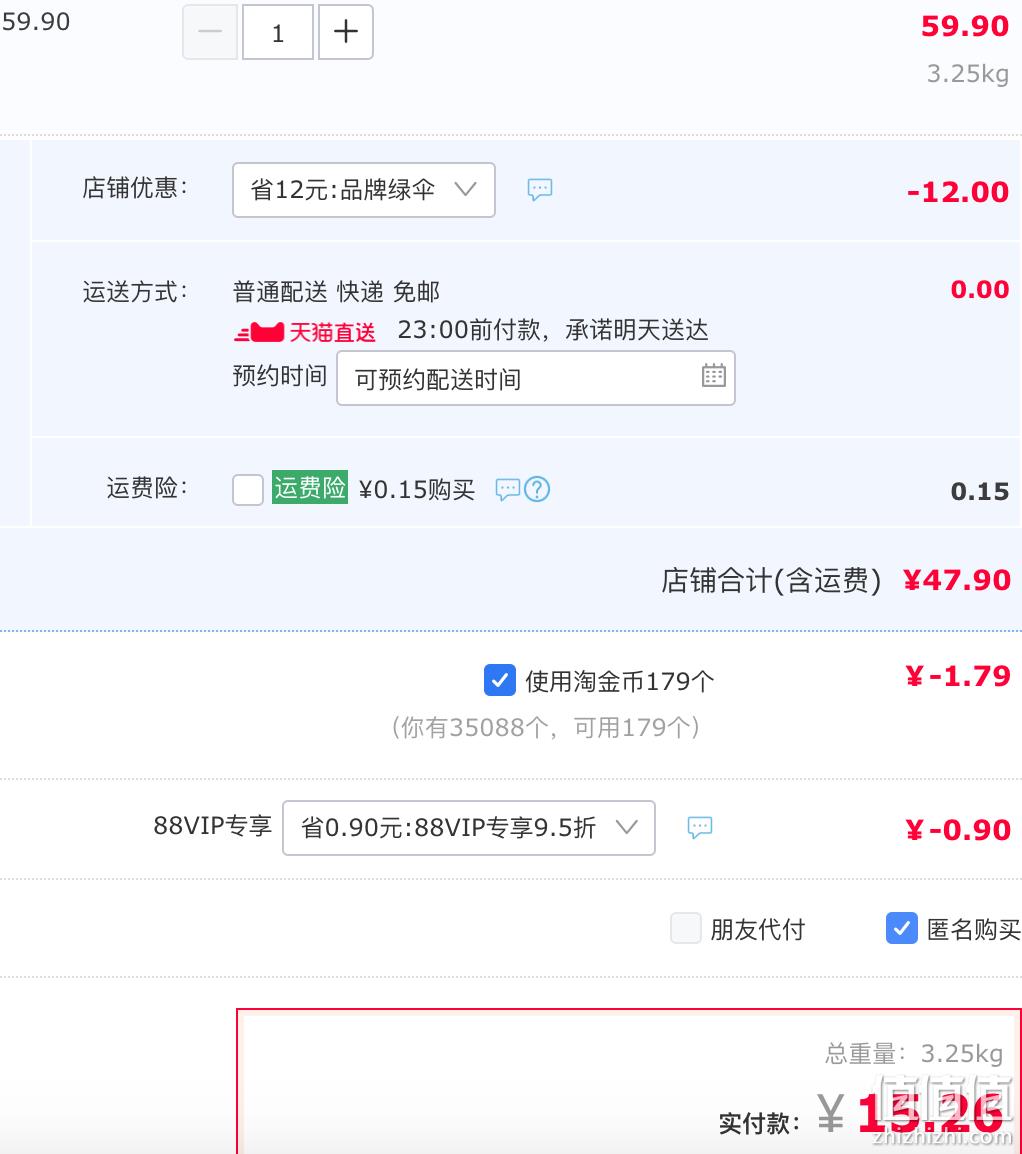Open the 店铺优惠 discount dropdown
The height and width of the screenshot is (1154, 1022).
pyautogui.click(x=363, y=190)
